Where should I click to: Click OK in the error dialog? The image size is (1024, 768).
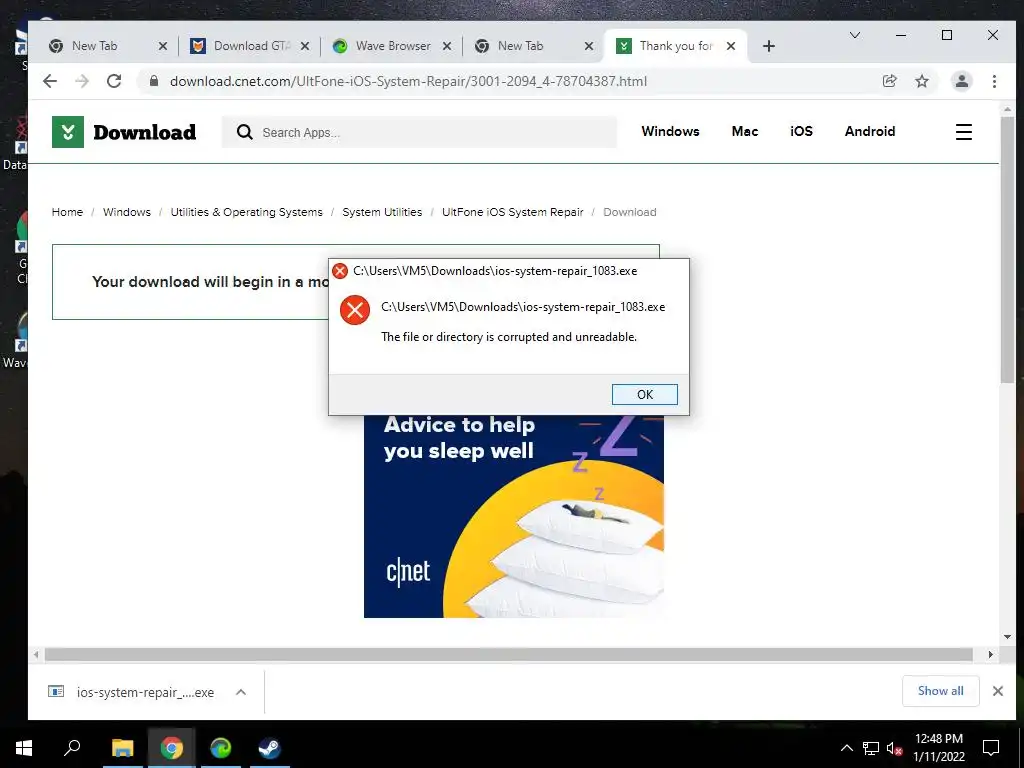tap(645, 394)
